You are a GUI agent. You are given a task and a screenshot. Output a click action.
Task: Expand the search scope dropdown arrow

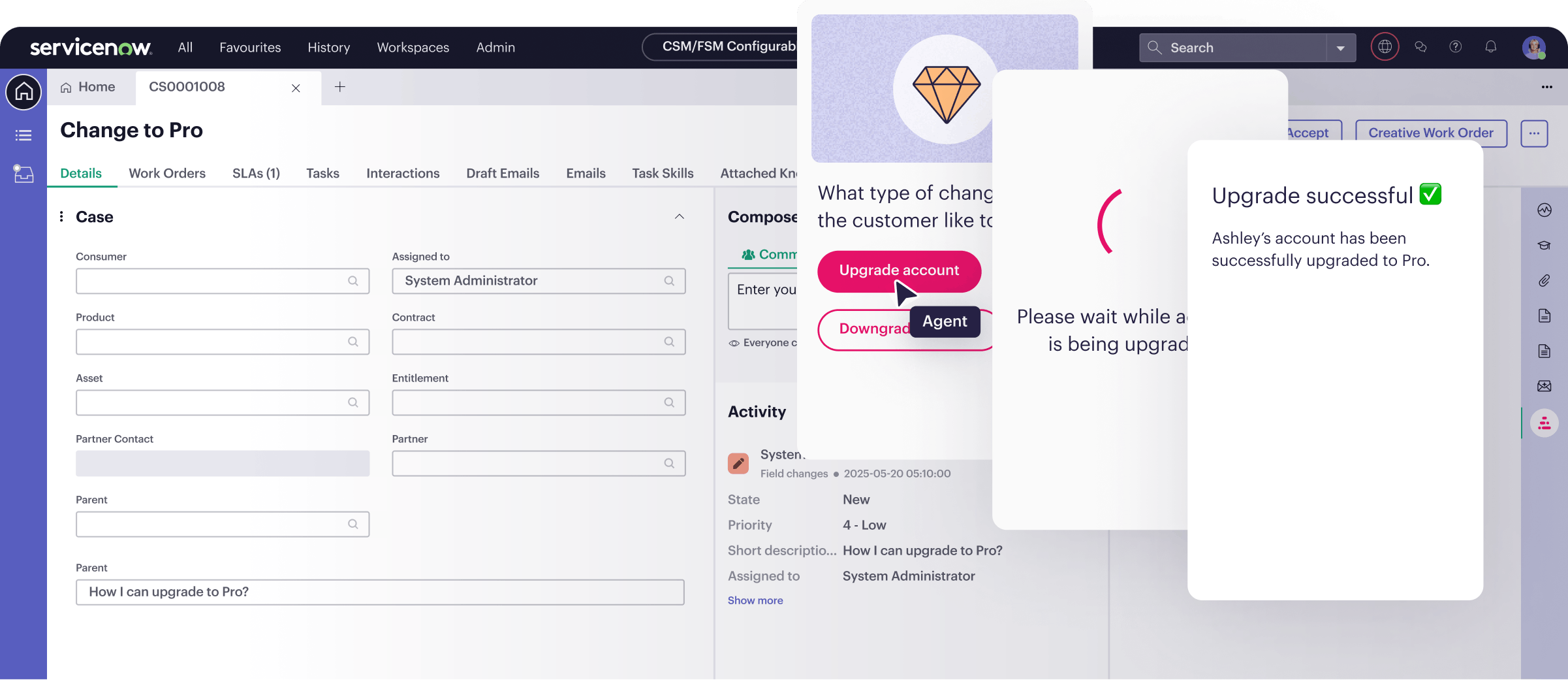[1341, 48]
